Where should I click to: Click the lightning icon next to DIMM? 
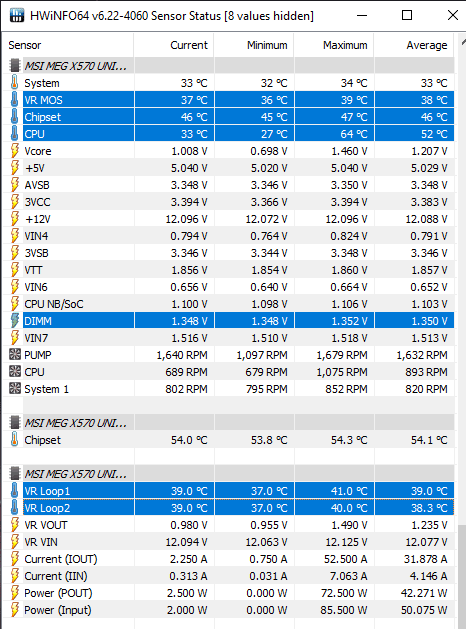click(14, 321)
